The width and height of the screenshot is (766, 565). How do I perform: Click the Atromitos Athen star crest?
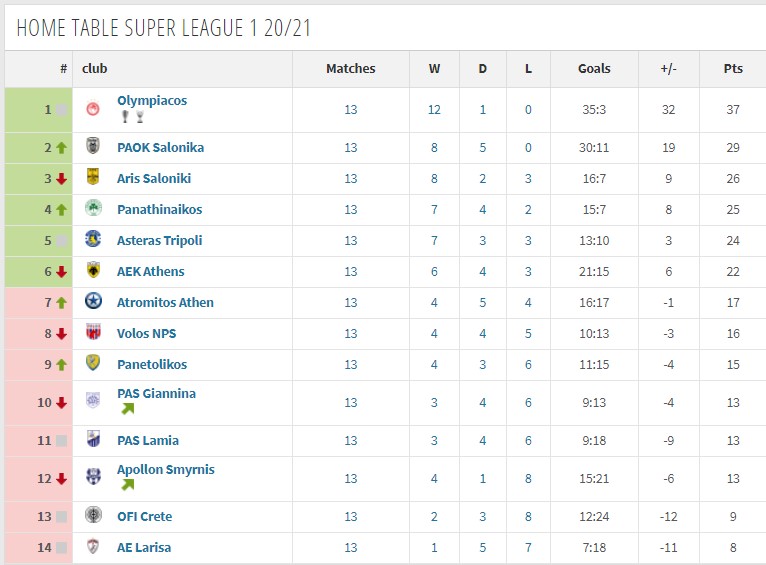coord(93,300)
